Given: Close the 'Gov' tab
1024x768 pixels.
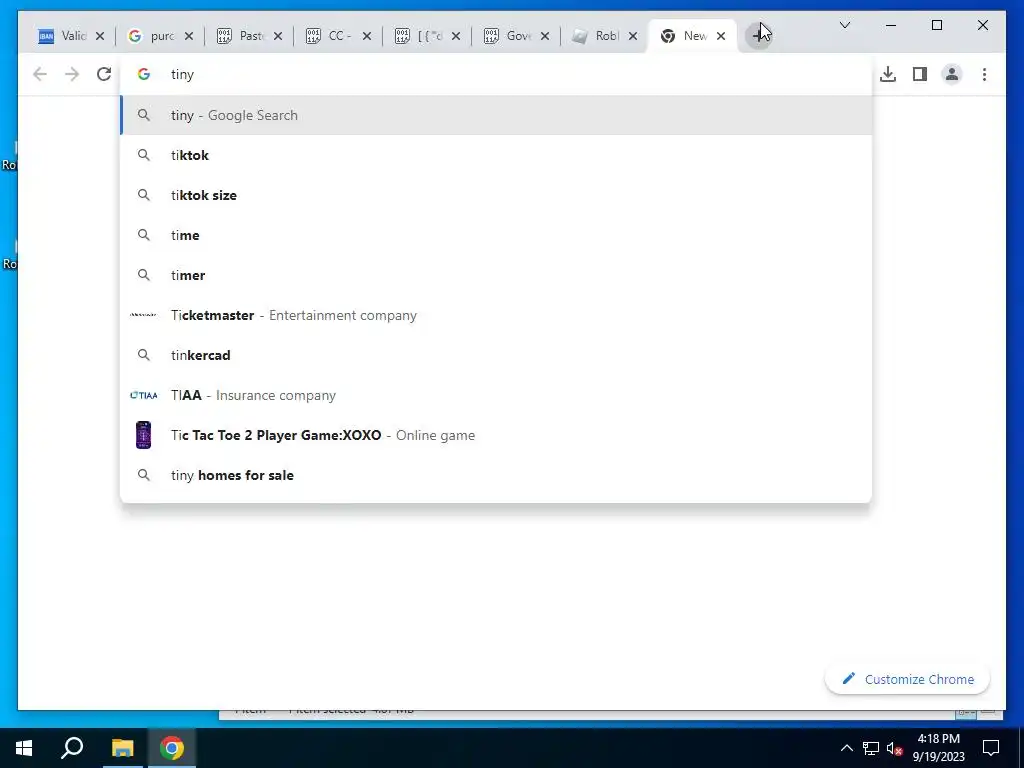Looking at the screenshot, I should [x=545, y=36].
